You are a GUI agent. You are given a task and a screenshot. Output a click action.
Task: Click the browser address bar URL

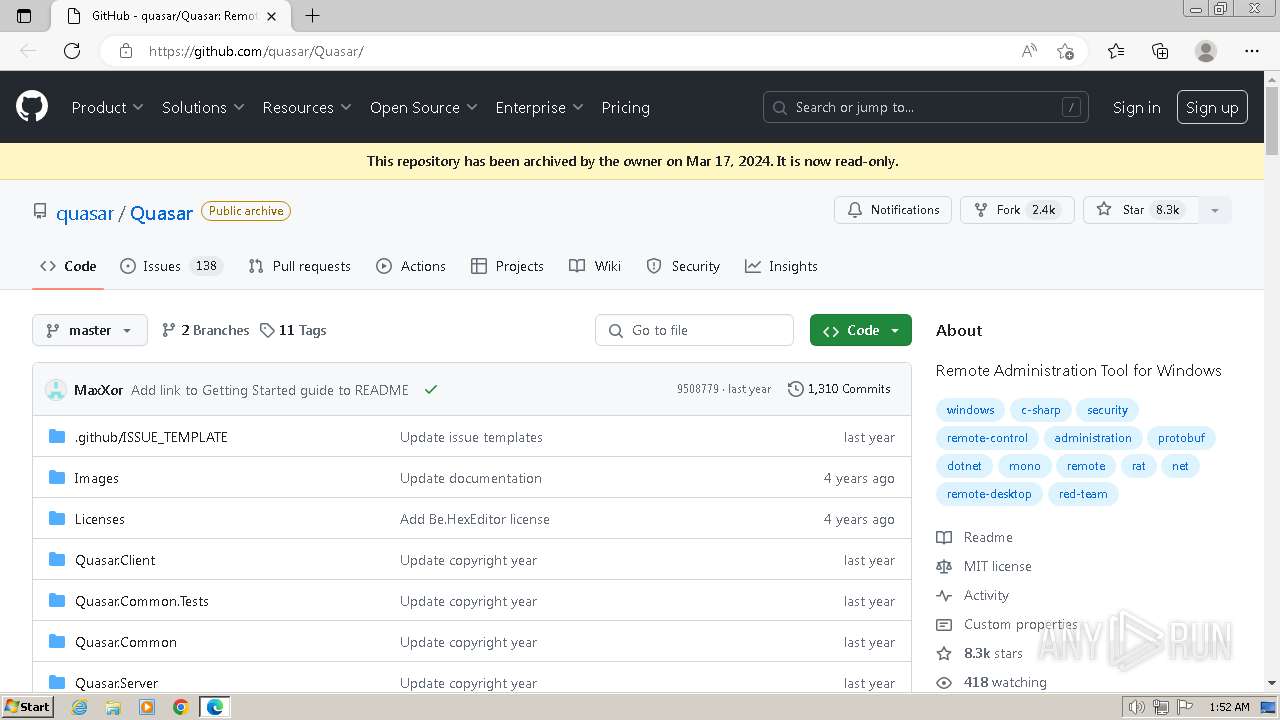point(256,51)
